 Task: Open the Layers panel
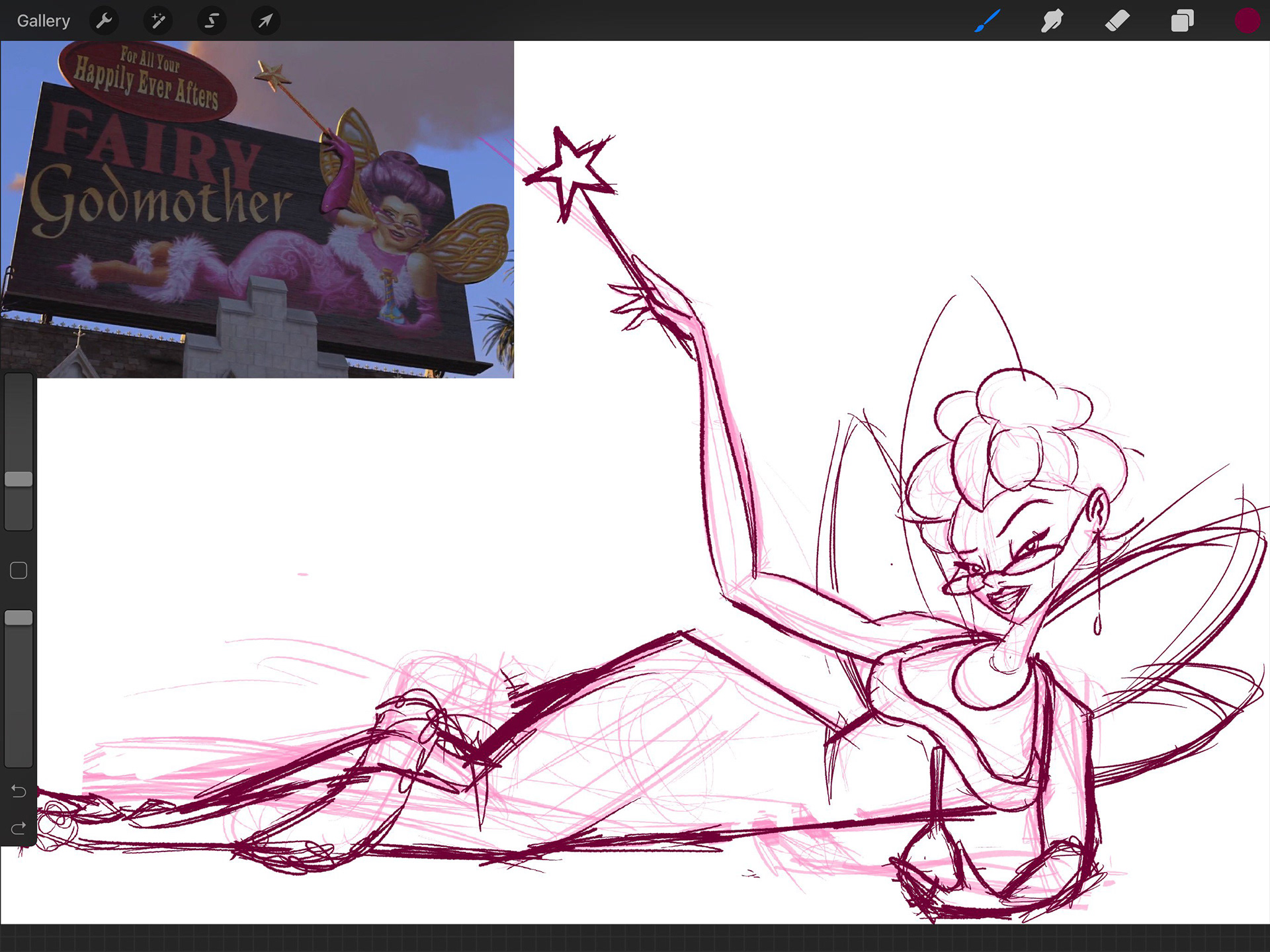tap(1182, 21)
